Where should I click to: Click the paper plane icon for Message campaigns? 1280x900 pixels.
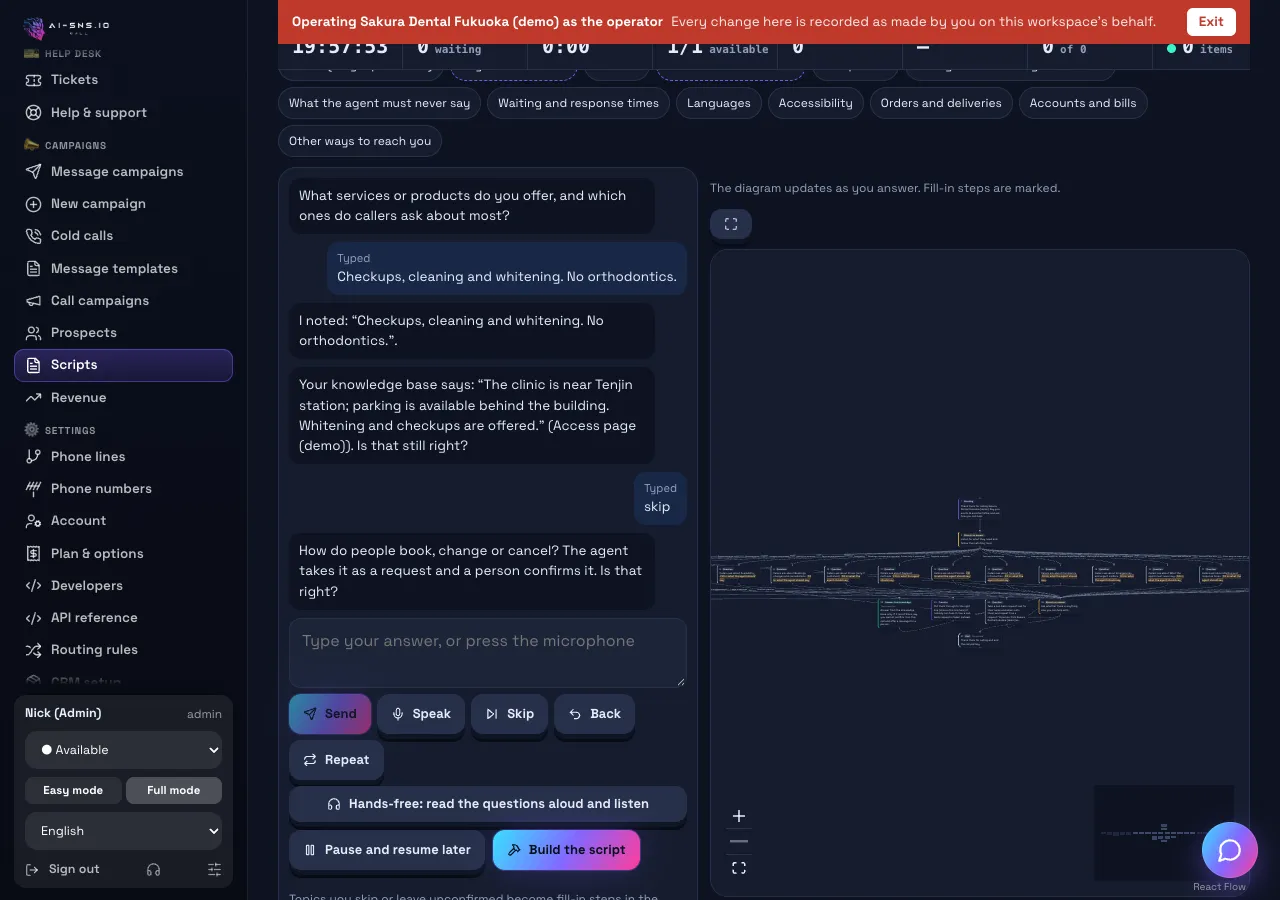tap(34, 172)
